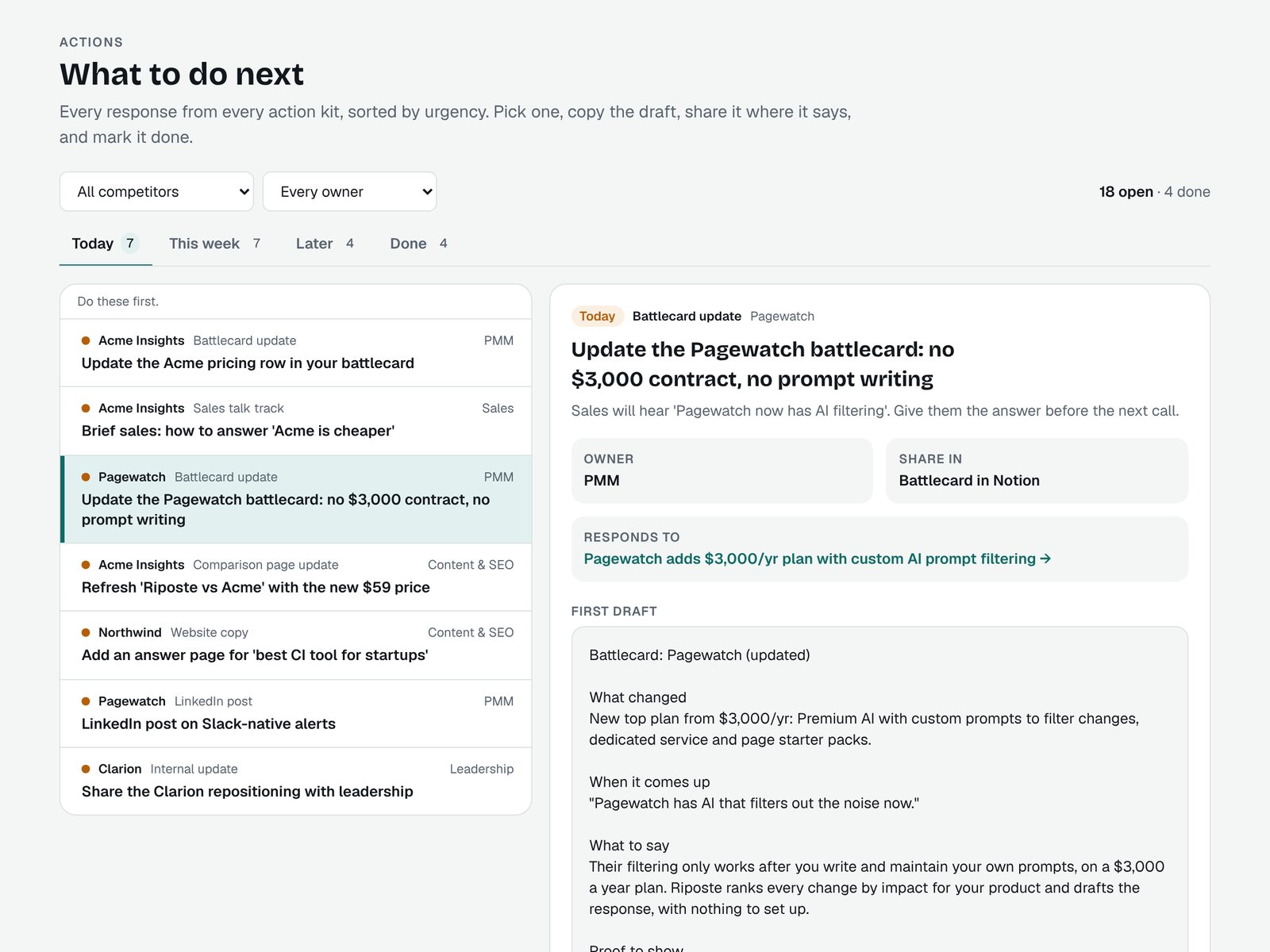Choose 'Add an answer page for best CI tool'
Image resolution: width=1270 pixels, height=952 pixels.
tap(296, 645)
